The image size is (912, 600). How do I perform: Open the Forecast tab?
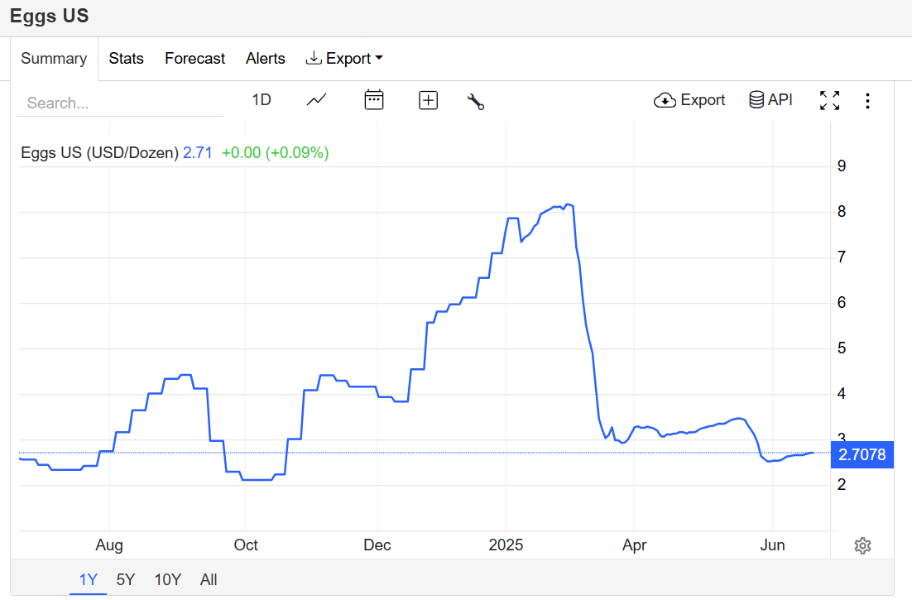point(195,59)
